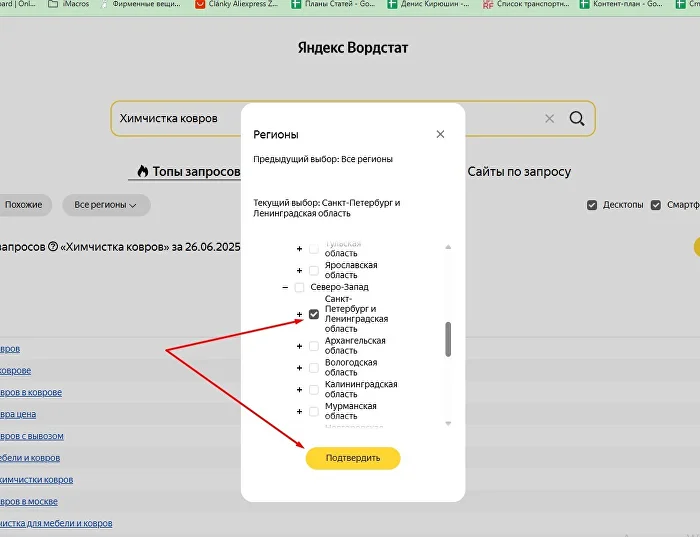Expand the Вологодская область node

coord(300,368)
